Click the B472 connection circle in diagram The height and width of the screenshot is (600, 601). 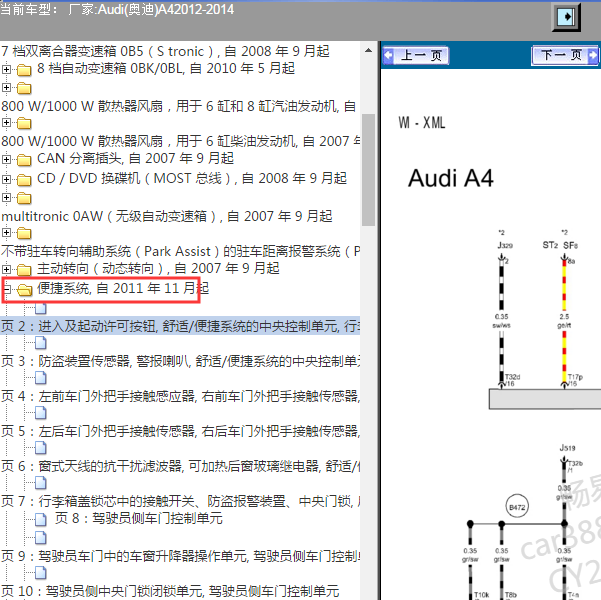517,507
